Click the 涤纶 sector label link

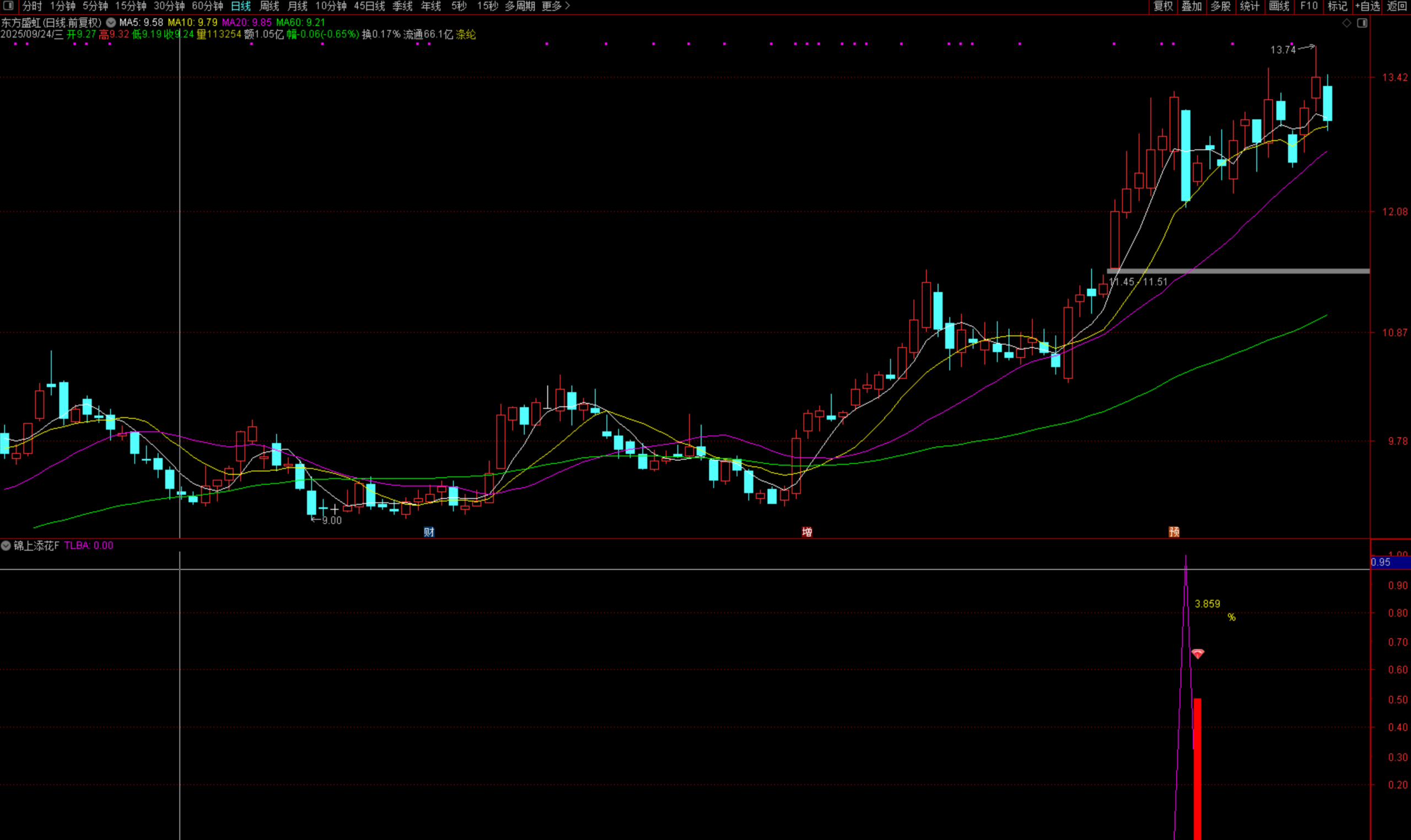click(466, 35)
